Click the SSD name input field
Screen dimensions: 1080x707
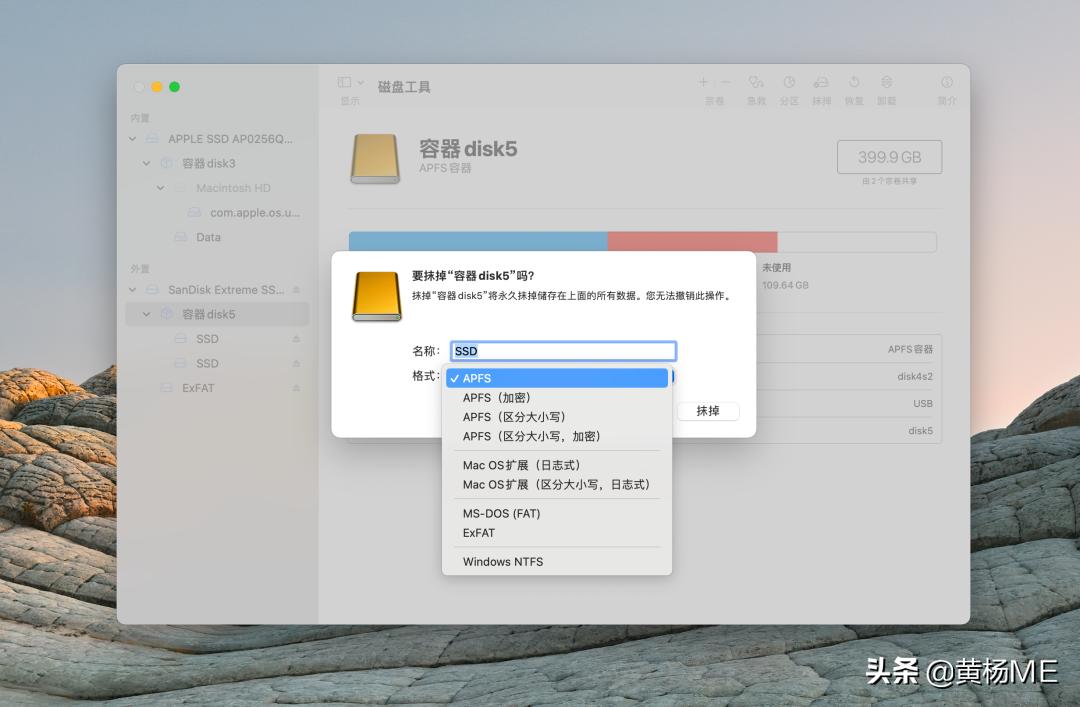tap(563, 350)
